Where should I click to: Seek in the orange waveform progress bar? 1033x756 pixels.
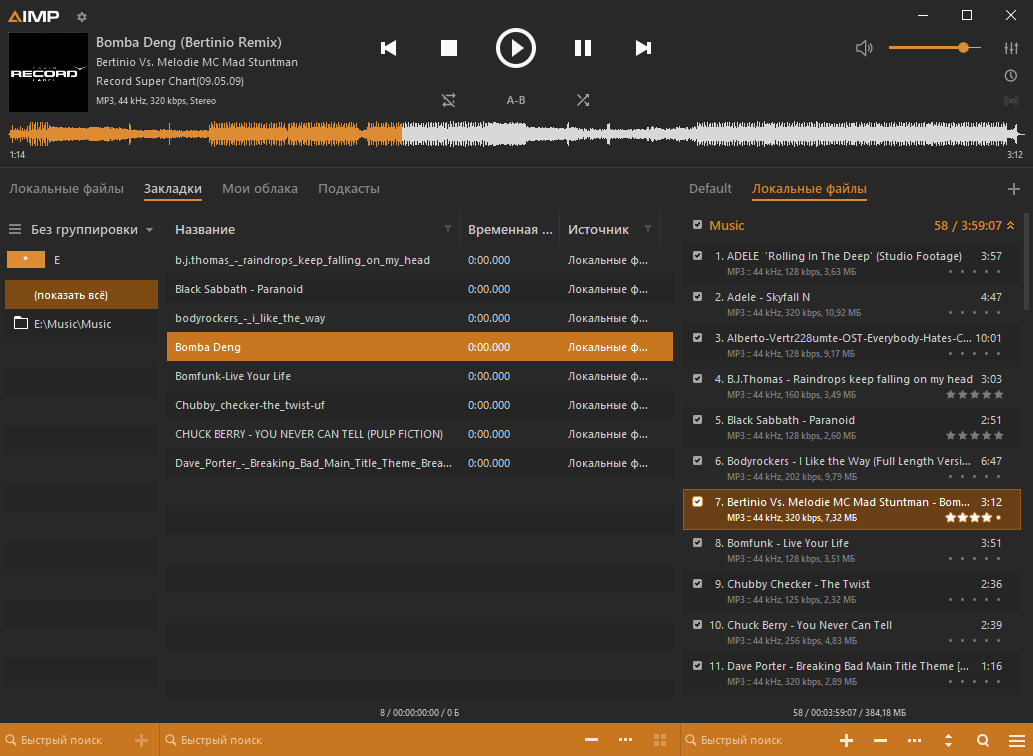[205, 134]
